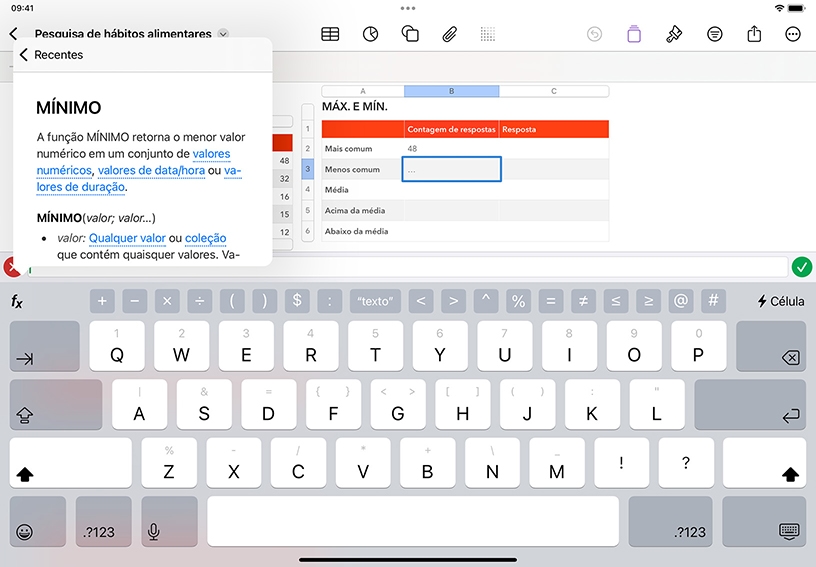Tap the purple paste clipboard icon
The width and height of the screenshot is (816, 567).
634,34
